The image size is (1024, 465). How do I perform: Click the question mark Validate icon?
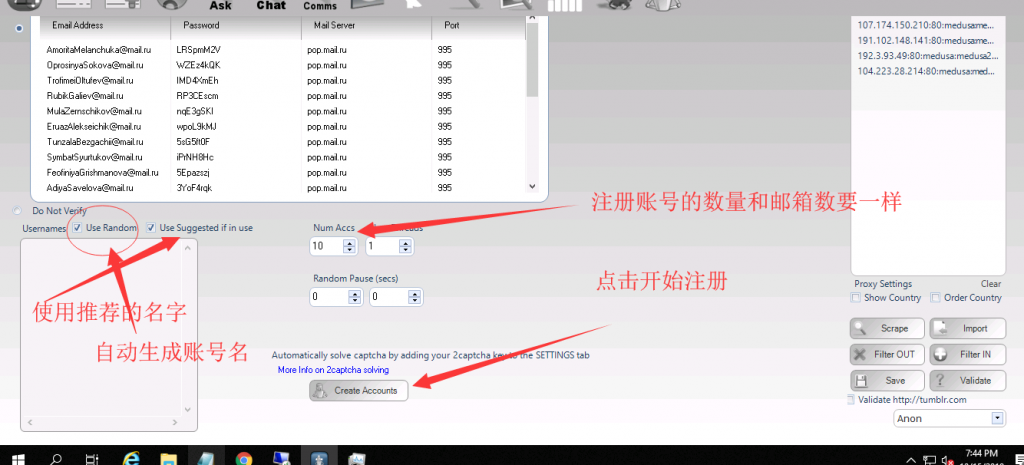940,380
